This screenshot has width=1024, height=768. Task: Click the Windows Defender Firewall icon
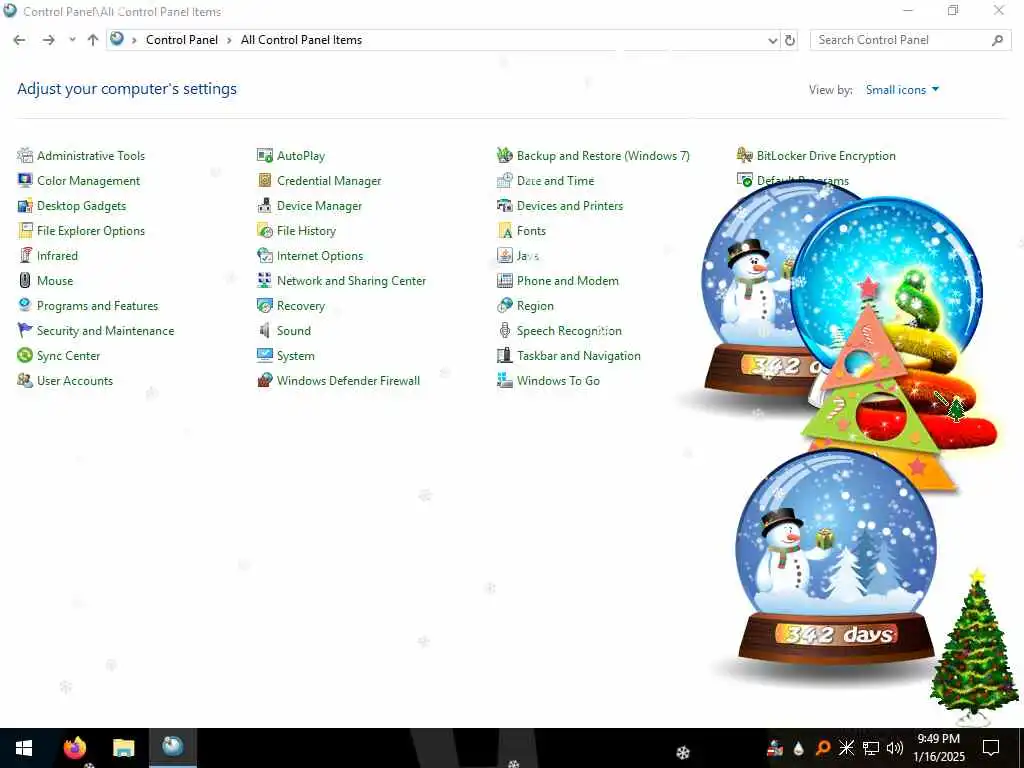point(264,380)
